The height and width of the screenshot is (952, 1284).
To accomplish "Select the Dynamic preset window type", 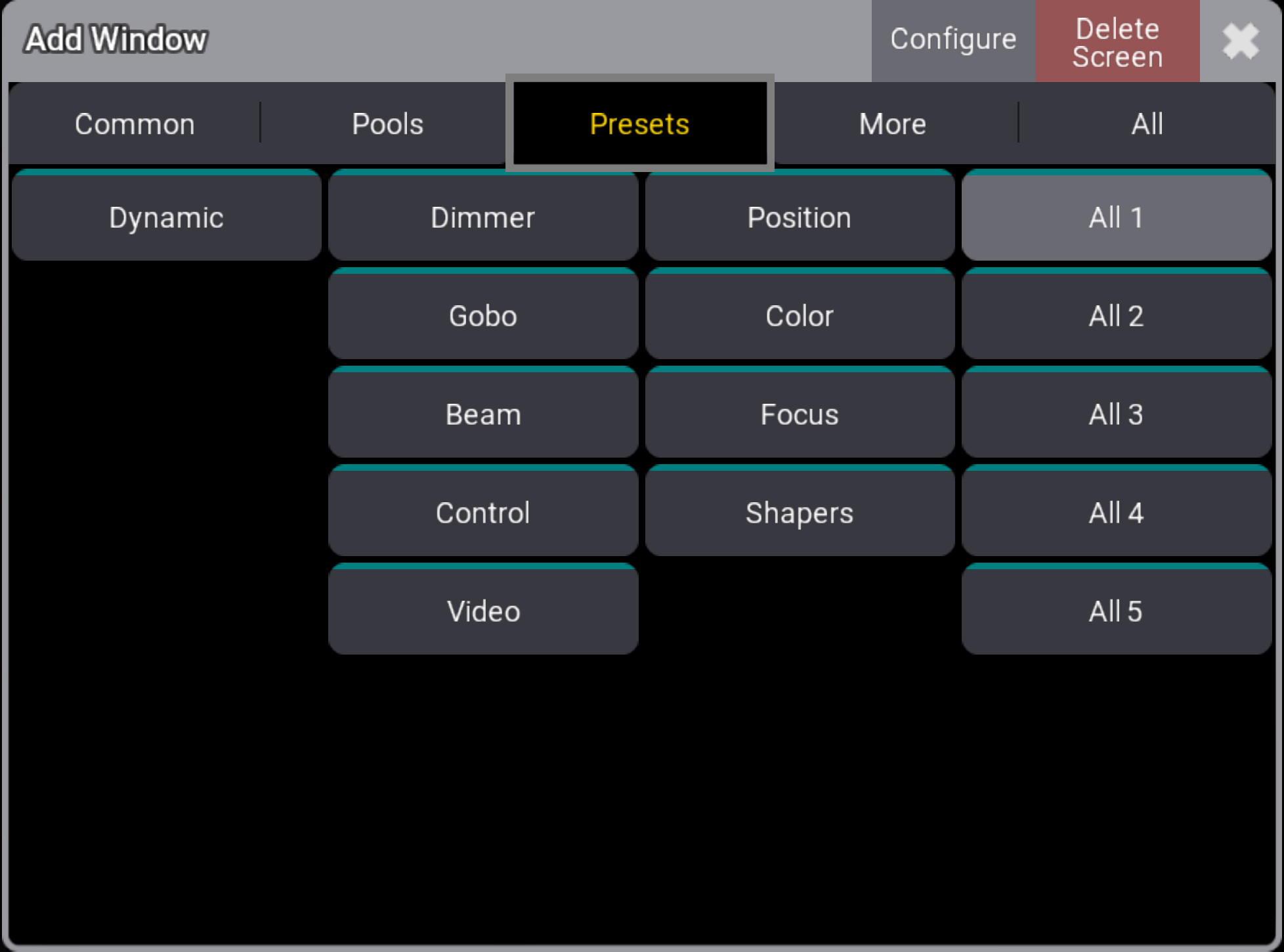I will coord(166,216).
